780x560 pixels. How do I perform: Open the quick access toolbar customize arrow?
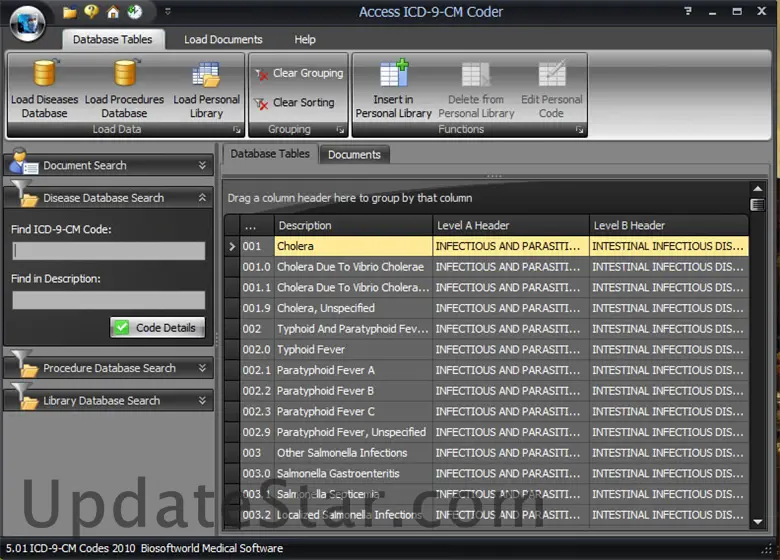(168, 11)
